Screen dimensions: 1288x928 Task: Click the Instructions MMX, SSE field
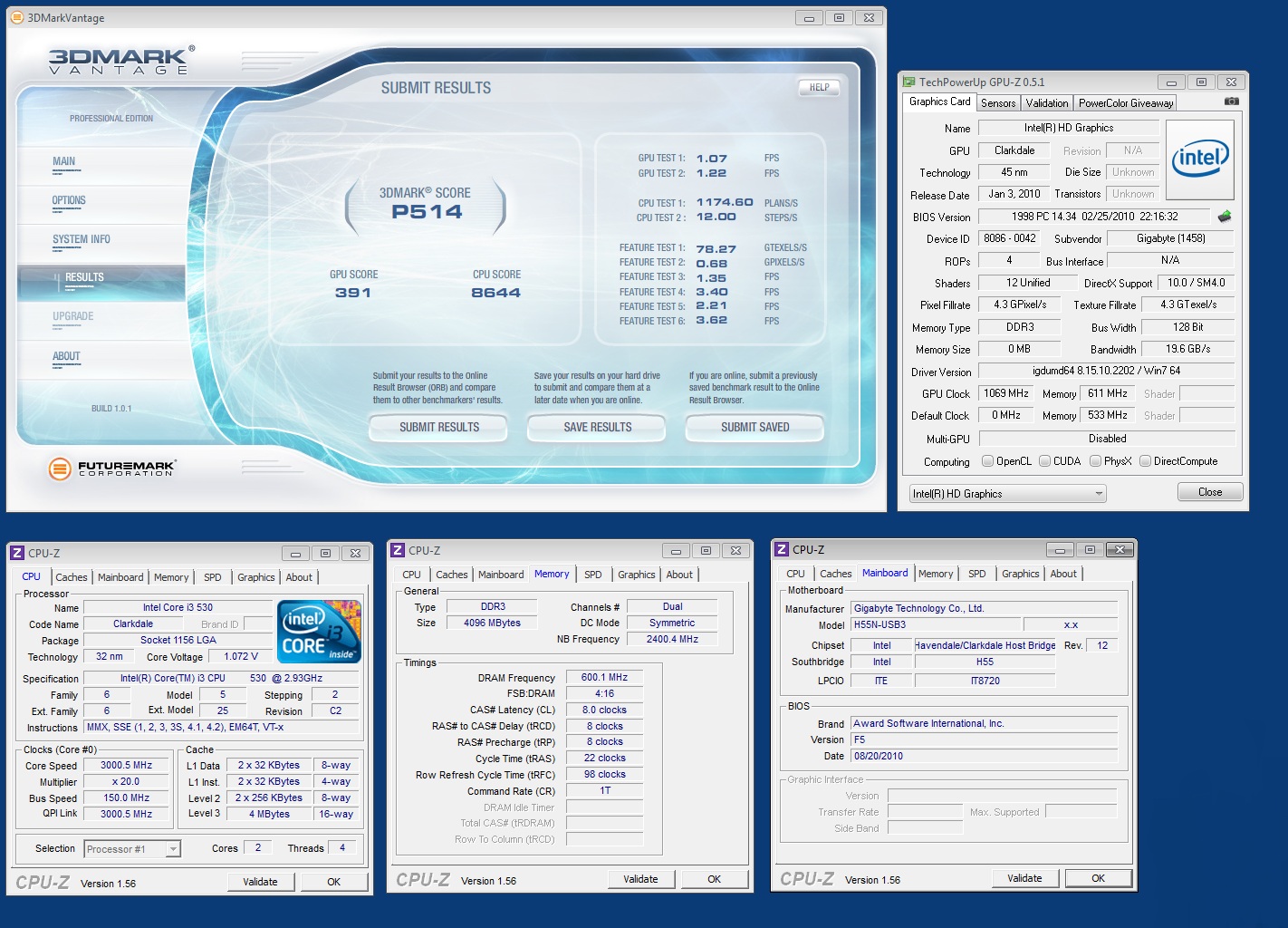pyautogui.click(x=221, y=727)
